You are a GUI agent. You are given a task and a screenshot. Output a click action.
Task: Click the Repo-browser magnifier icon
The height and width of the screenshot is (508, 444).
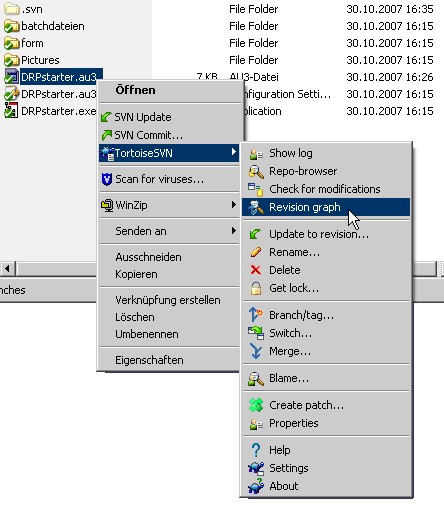tap(256, 172)
